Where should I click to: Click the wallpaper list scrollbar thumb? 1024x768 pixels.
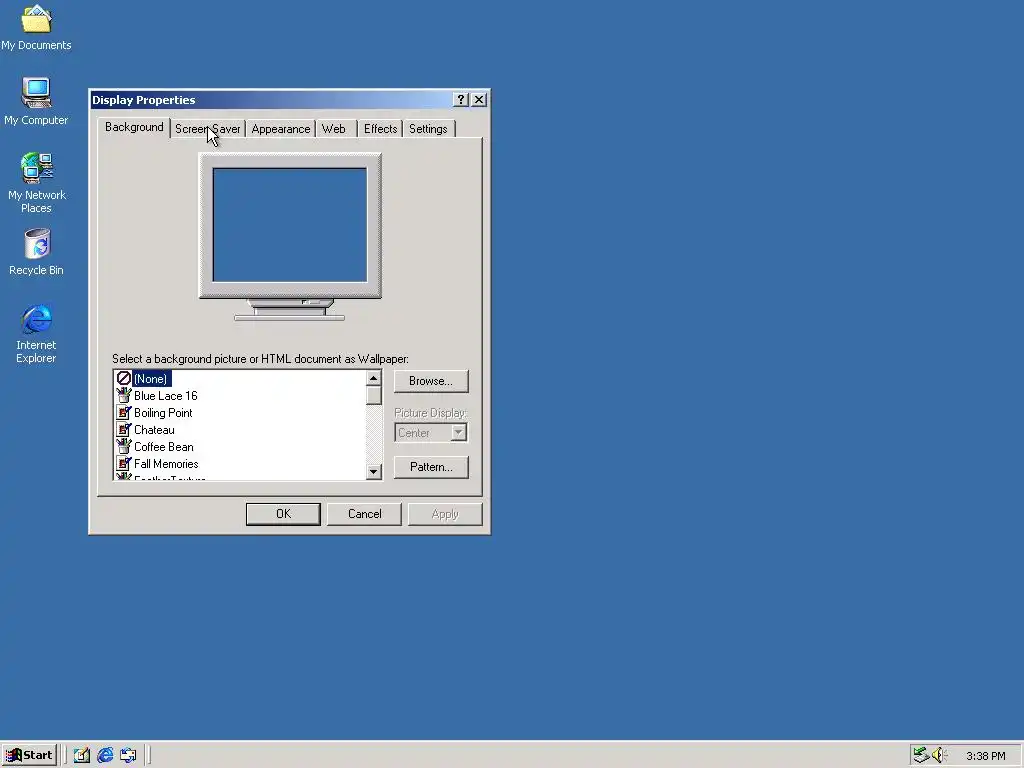[374, 396]
